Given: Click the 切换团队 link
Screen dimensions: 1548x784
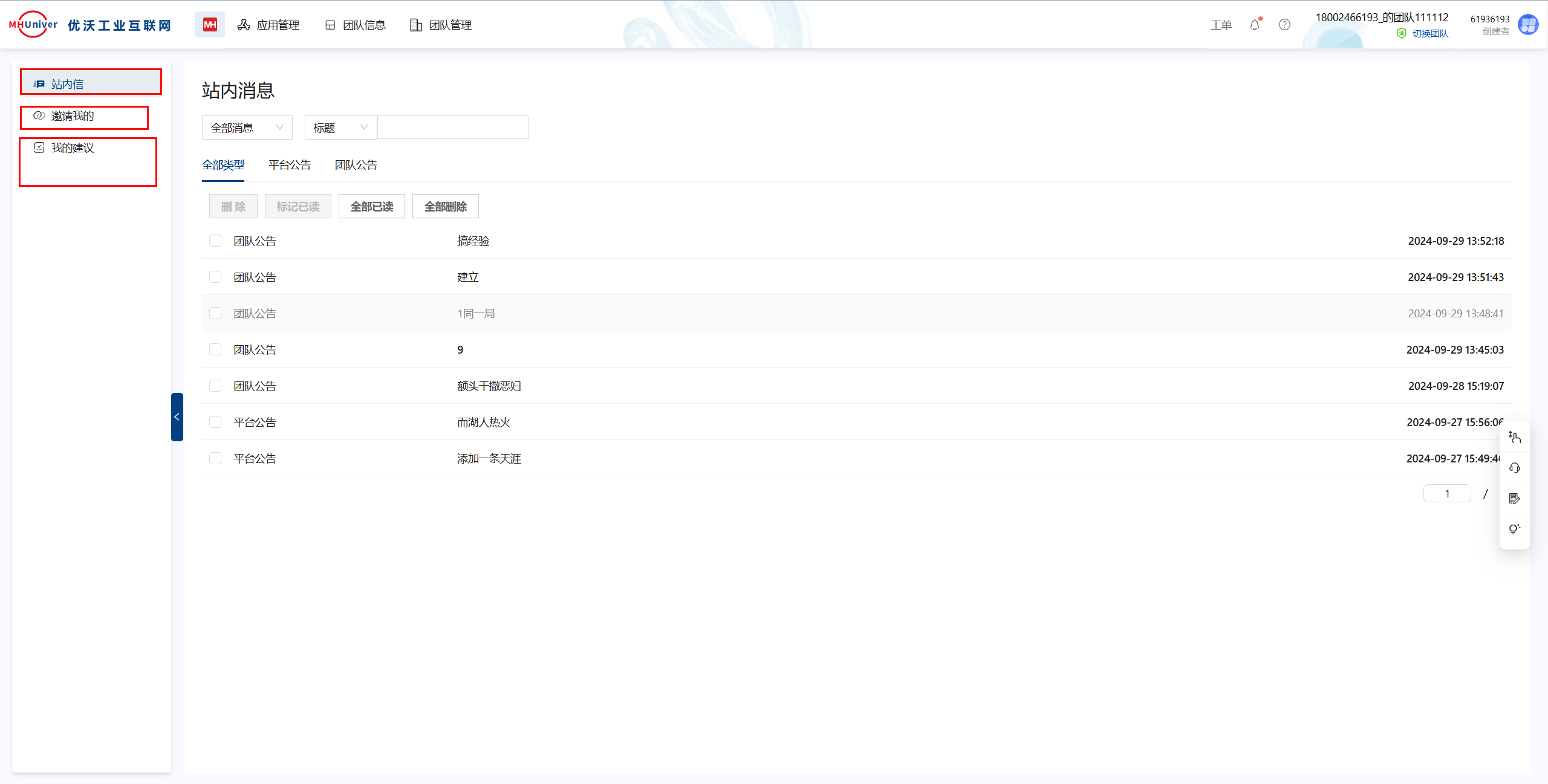Looking at the screenshot, I should [x=1429, y=34].
